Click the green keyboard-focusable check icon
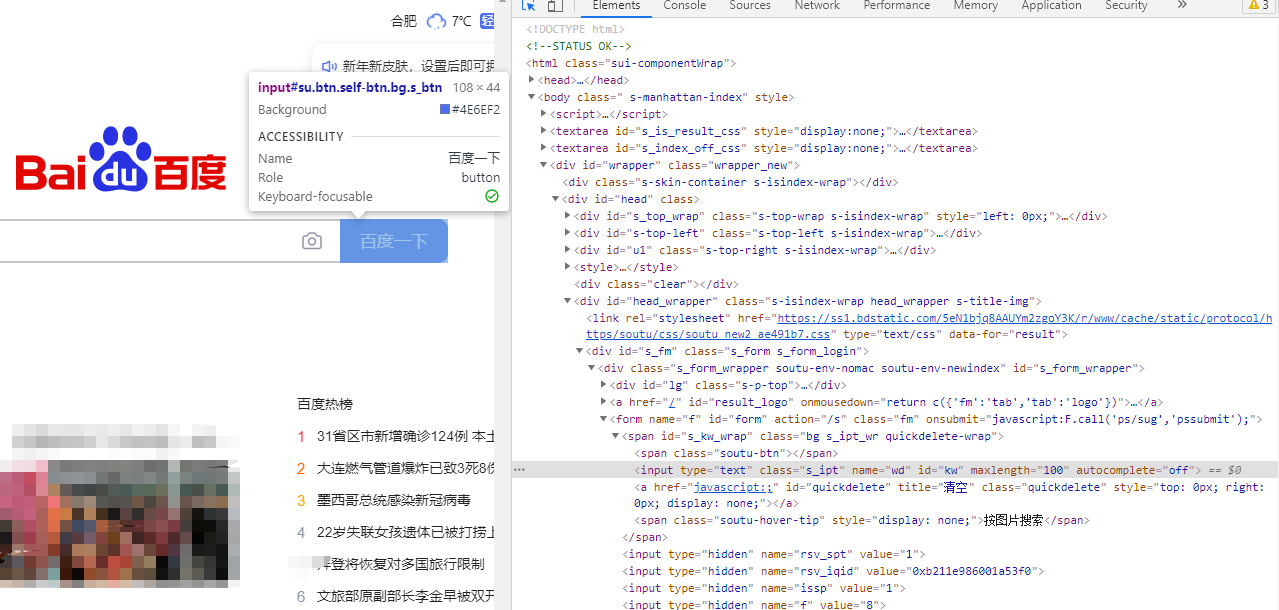 click(492, 196)
